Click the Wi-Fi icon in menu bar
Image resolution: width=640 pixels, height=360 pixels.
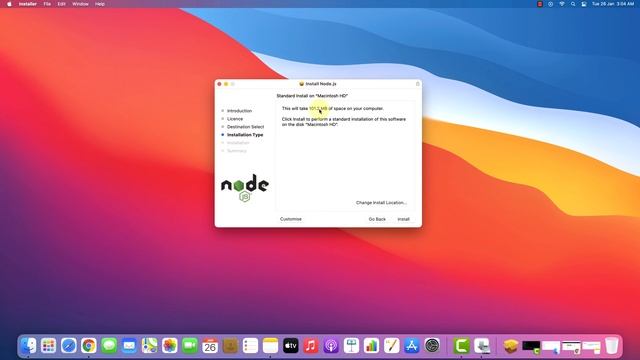(x=562, y=4)
